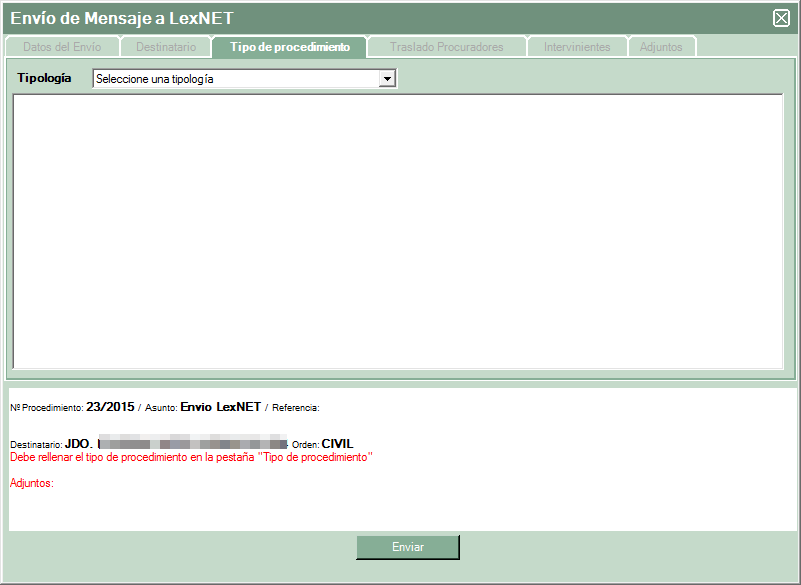Open the Destinatario tab

(166, 47)
